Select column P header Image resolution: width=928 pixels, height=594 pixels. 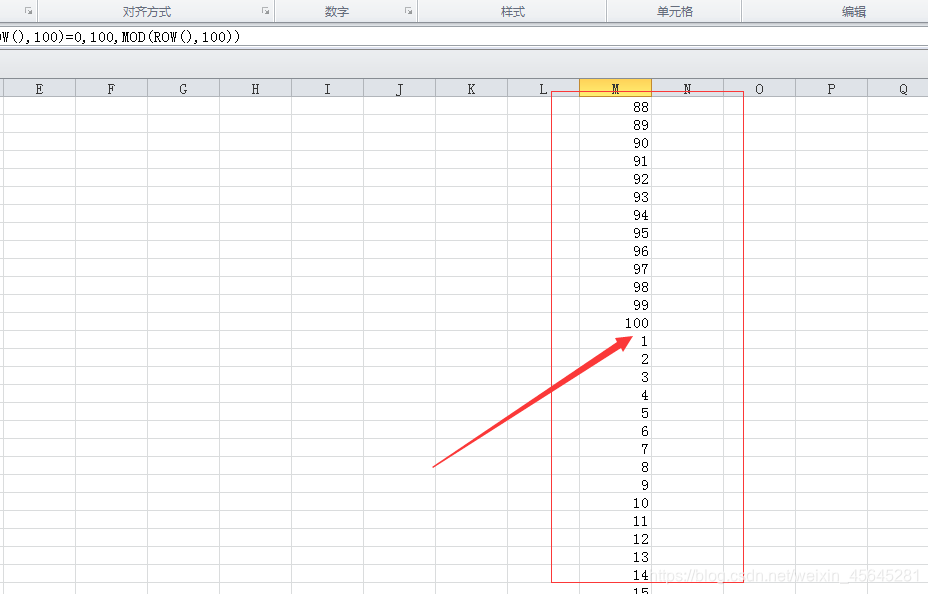(x=832, y=88)
